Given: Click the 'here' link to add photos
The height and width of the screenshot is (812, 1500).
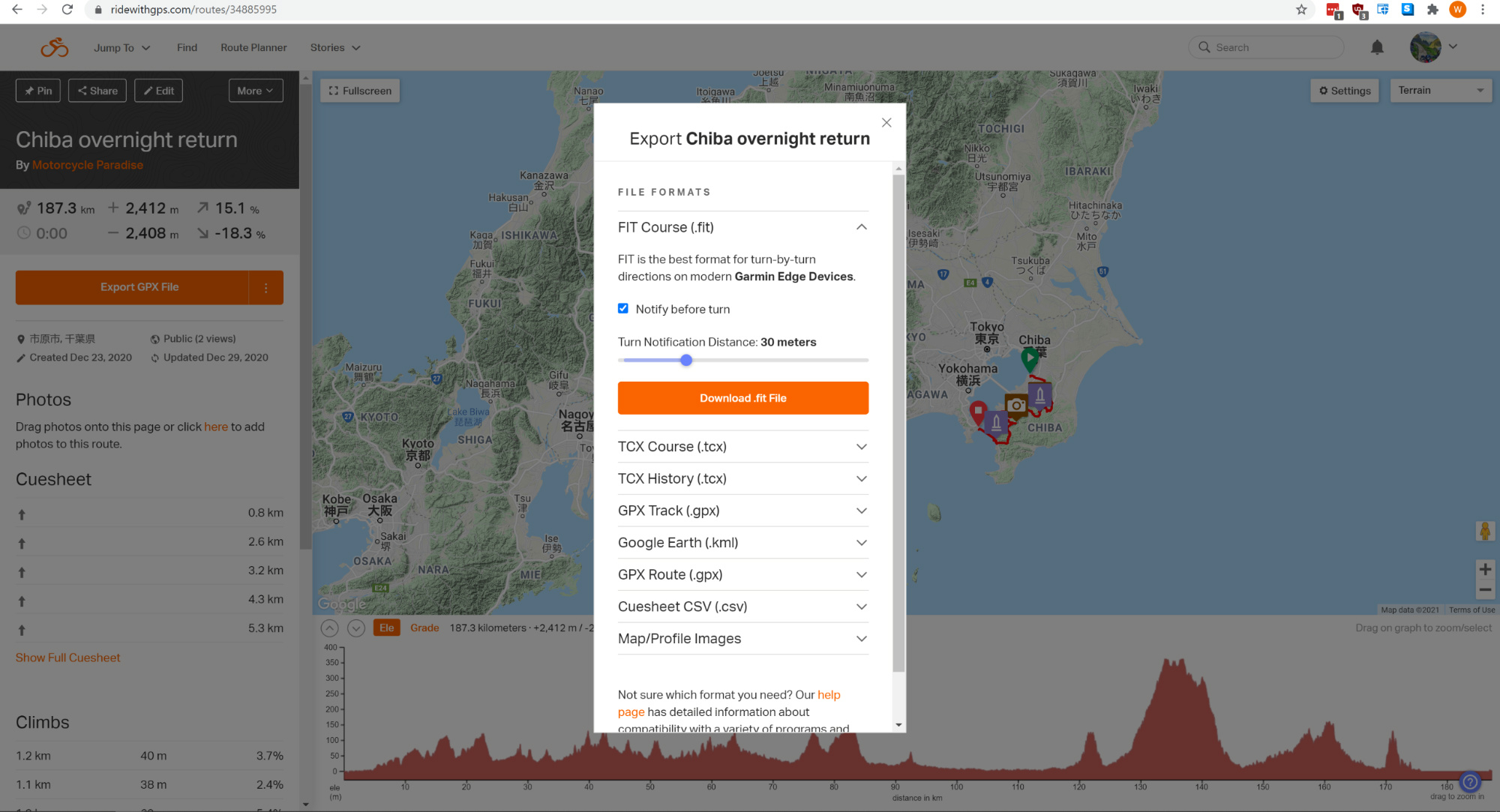Looking at the screenshot, I should (216, 427).
